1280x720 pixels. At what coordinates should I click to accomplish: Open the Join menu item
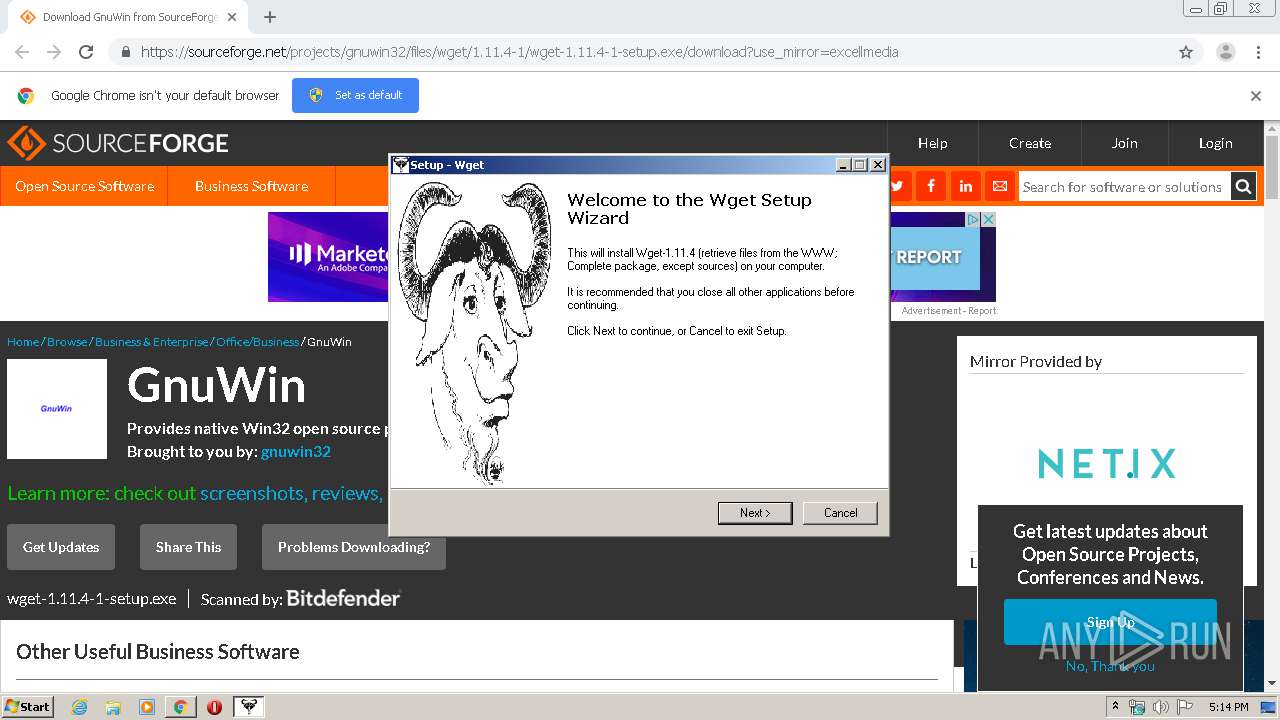point(1125,143)
